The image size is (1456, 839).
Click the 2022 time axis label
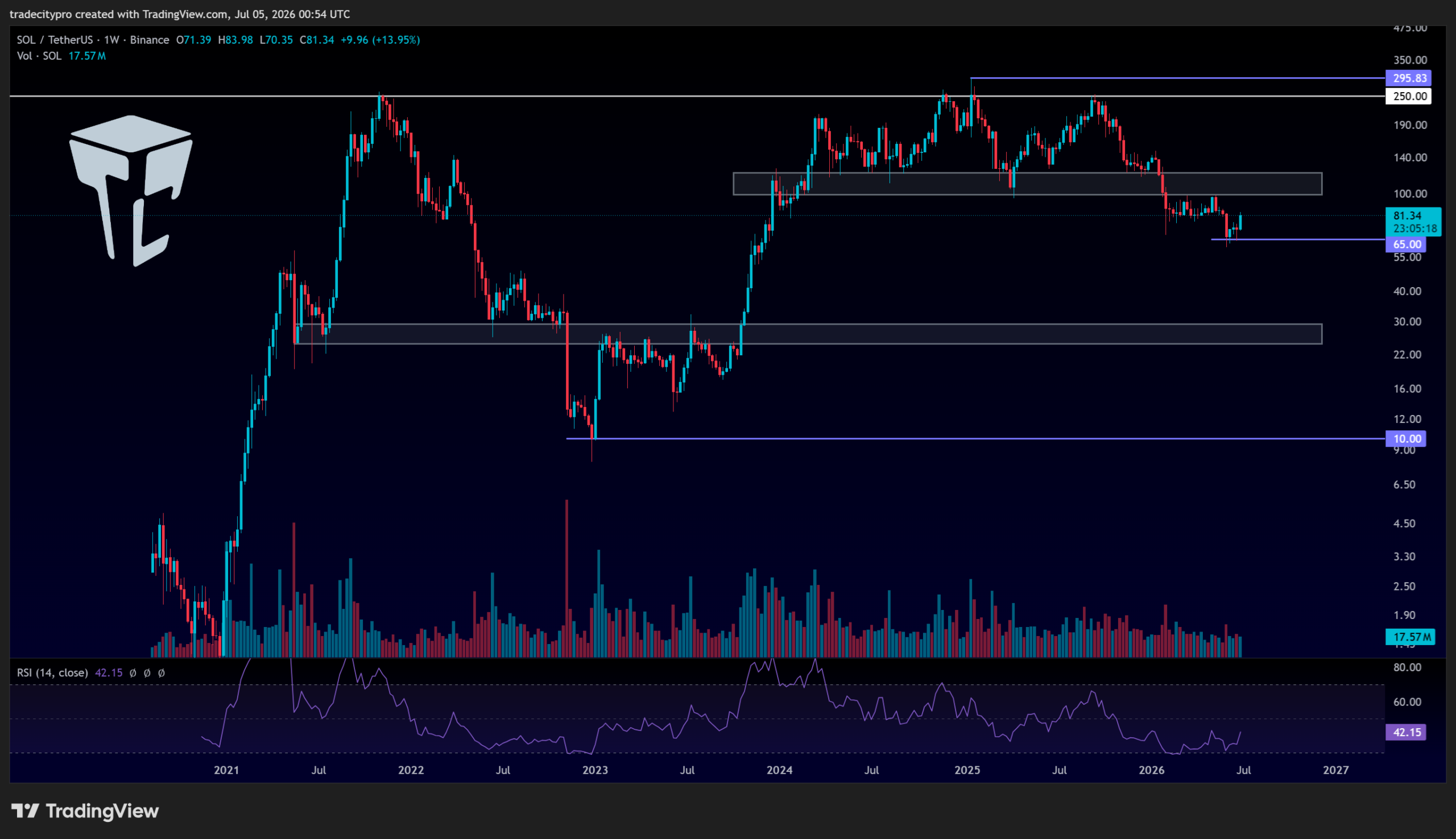[411, 770]
